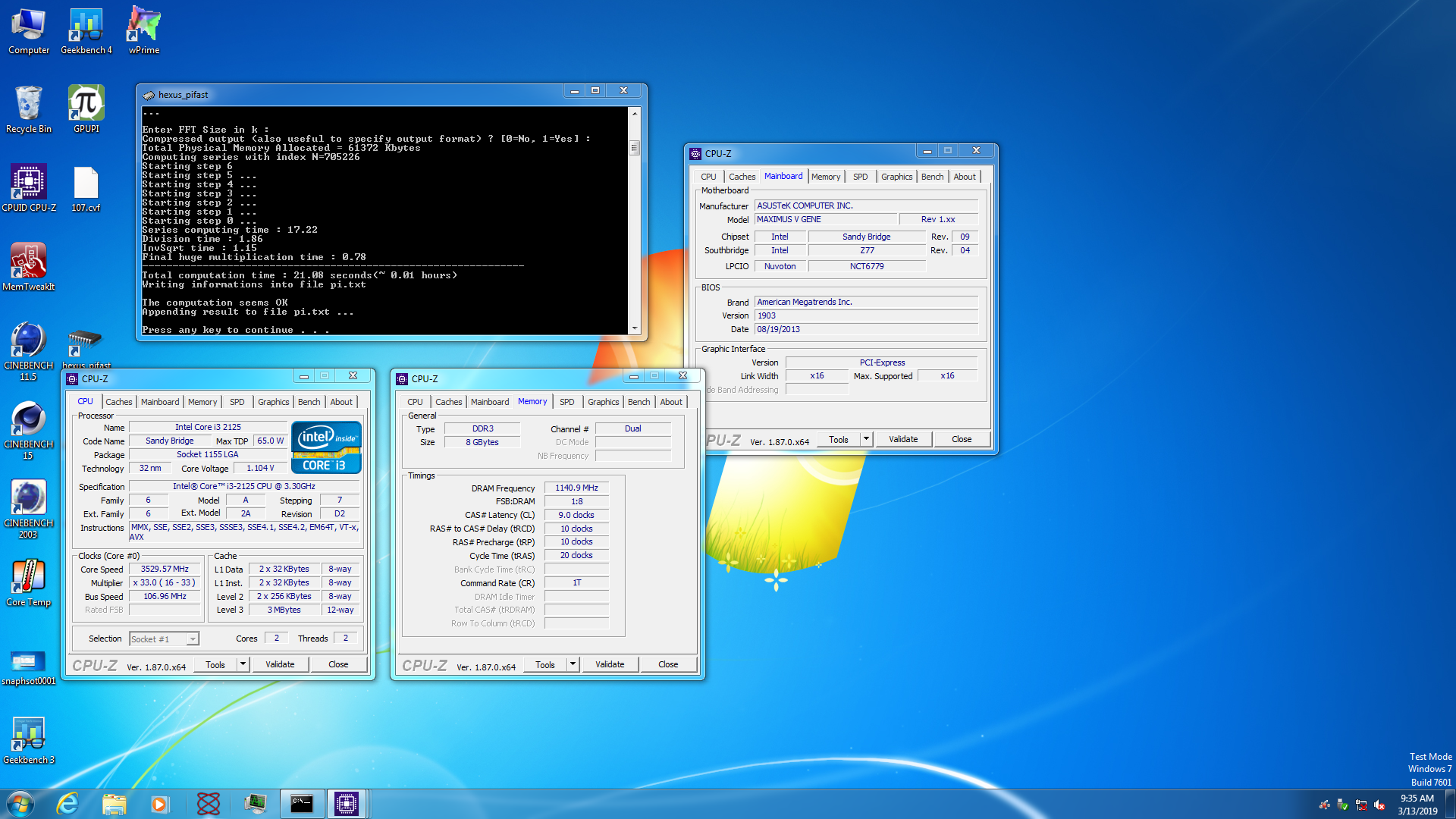Click the hexus_pifast console vertical scrollbar
This screenshot has width=1456, height=819.
click(635, 220)
